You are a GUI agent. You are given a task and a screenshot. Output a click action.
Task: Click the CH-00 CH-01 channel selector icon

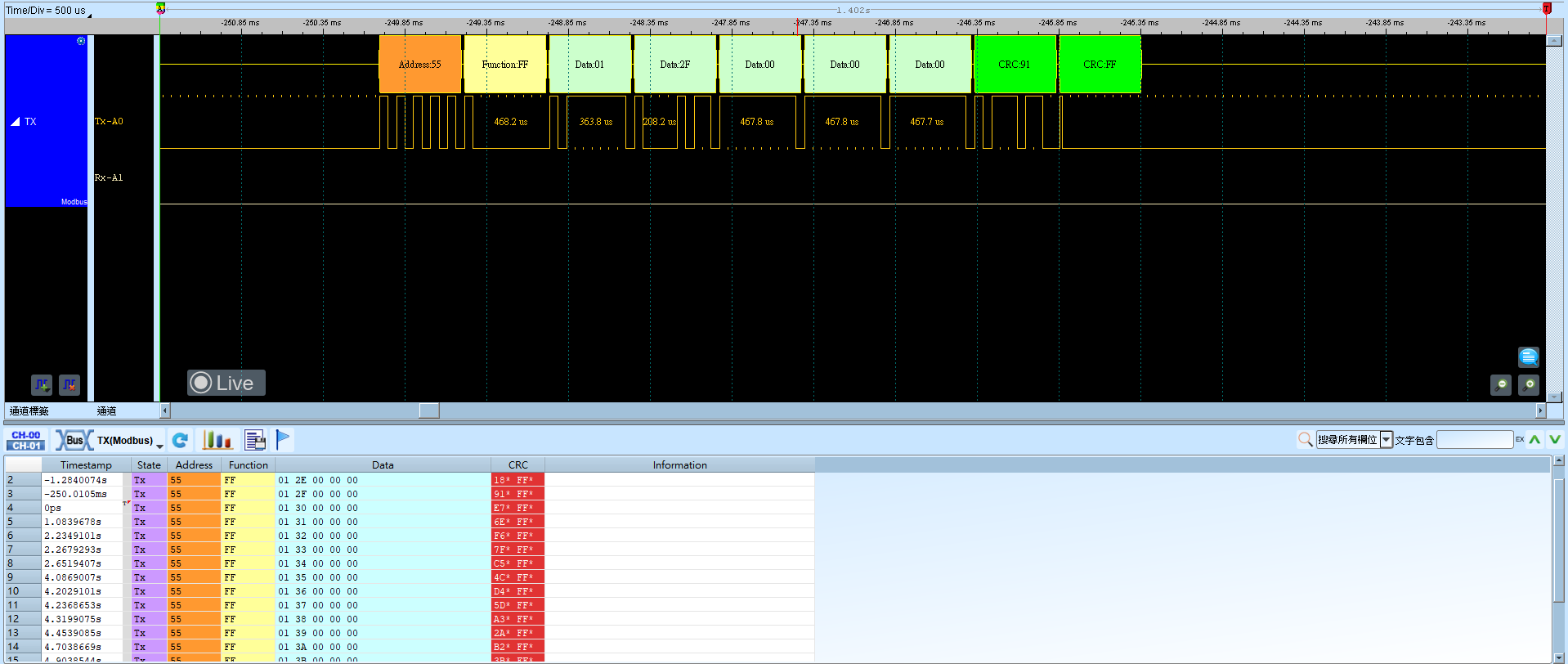click(26, 440)
